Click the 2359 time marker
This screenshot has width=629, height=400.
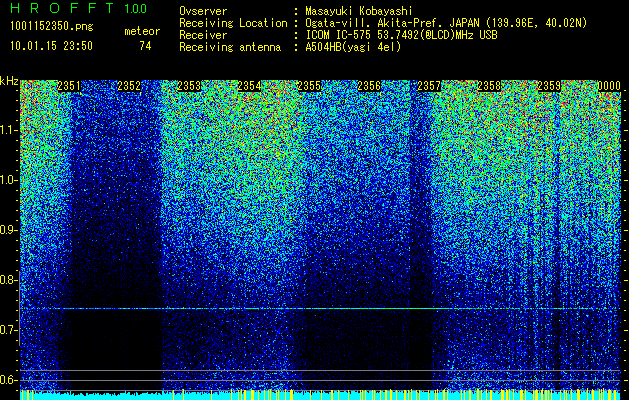pos(549,86)
